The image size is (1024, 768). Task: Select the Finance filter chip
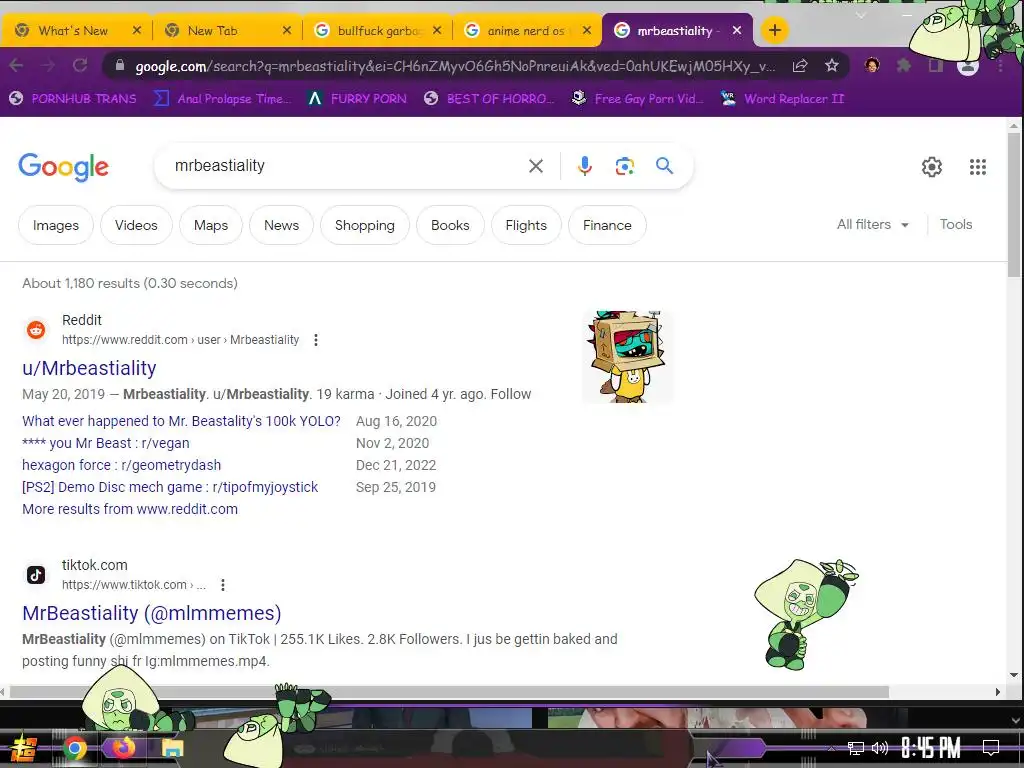pos(607,225)
